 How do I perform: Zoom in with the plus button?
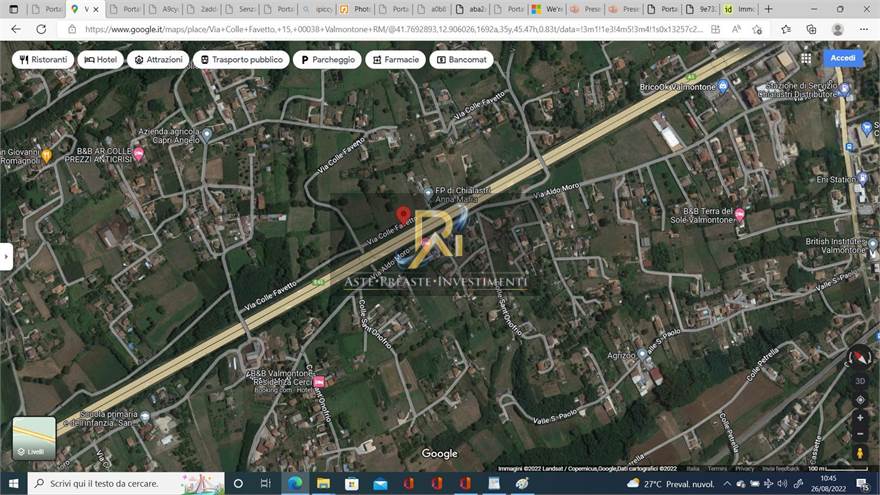click(860, 417)
